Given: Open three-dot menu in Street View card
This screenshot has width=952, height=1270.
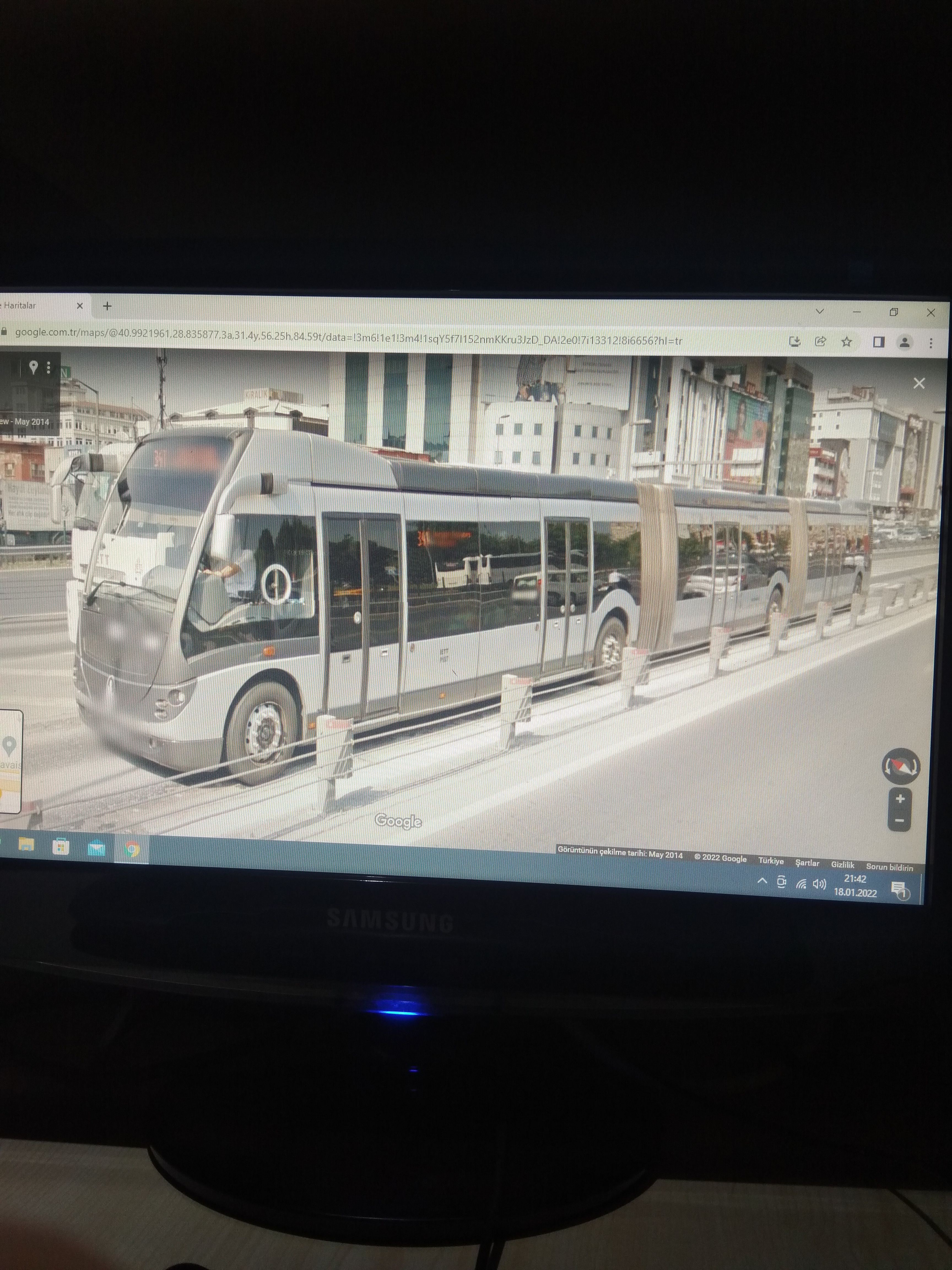Looking at the screenshot, I should pyautogui.click(x=49, y=367).
